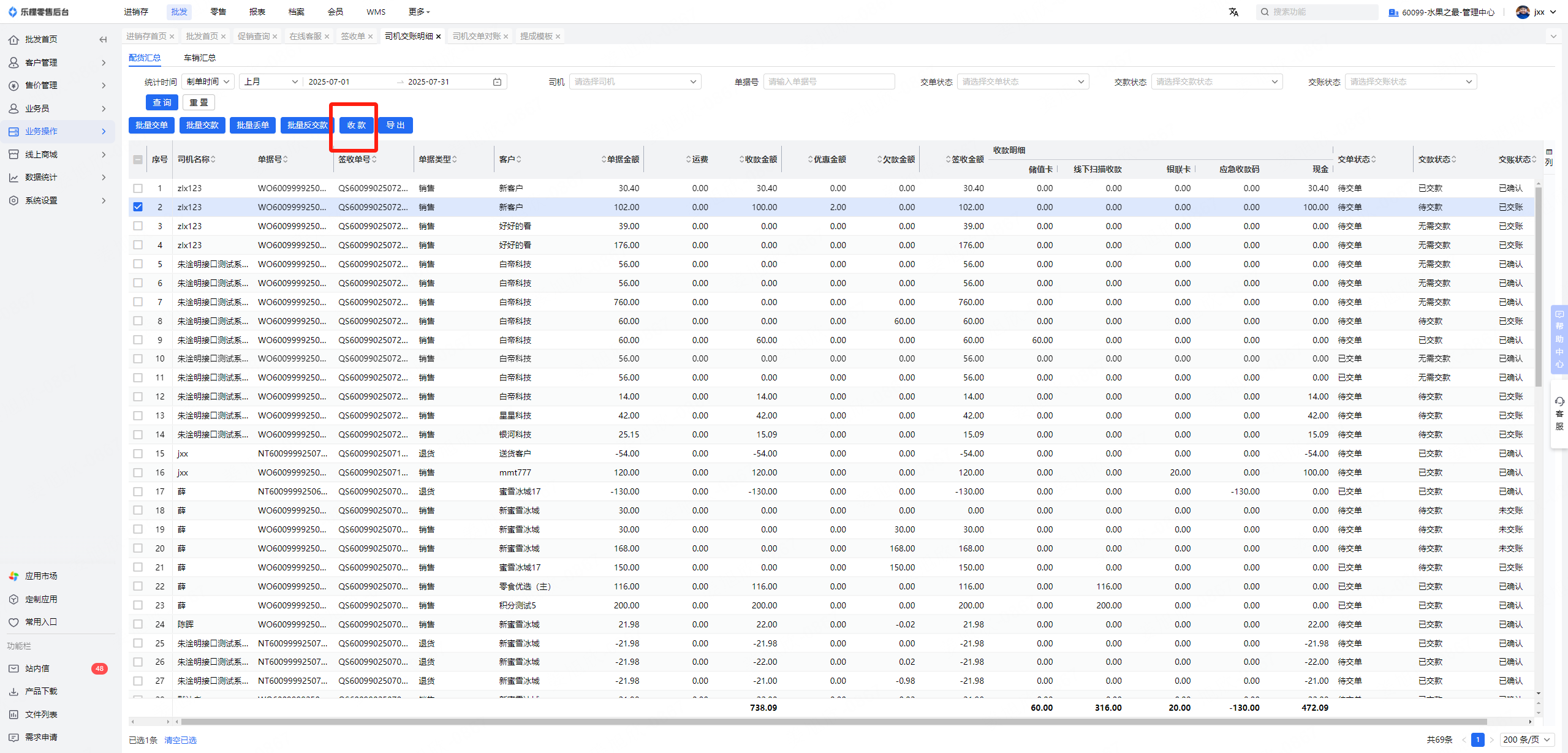Open 产品下载 download entry

pyautogui.click(x=41, y=691)
